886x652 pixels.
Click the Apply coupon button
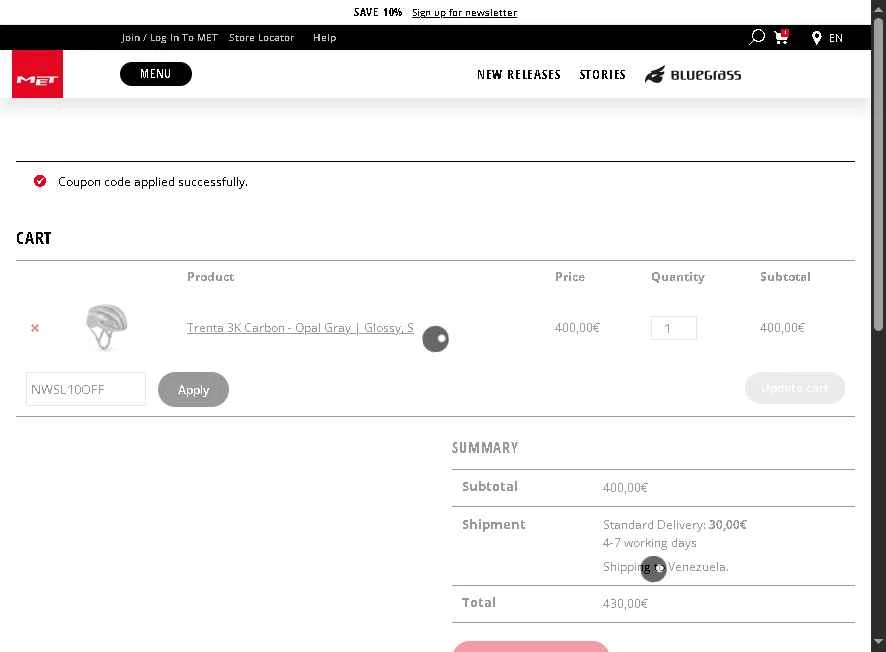coord(193,389)
